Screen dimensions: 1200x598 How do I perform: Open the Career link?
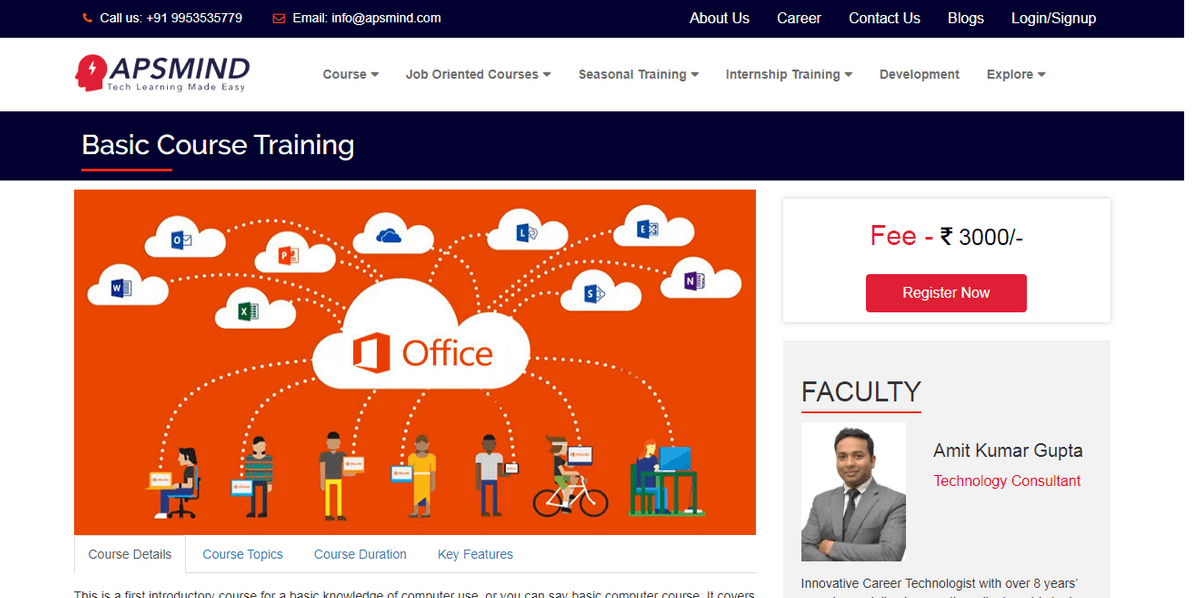pos(799,18)
